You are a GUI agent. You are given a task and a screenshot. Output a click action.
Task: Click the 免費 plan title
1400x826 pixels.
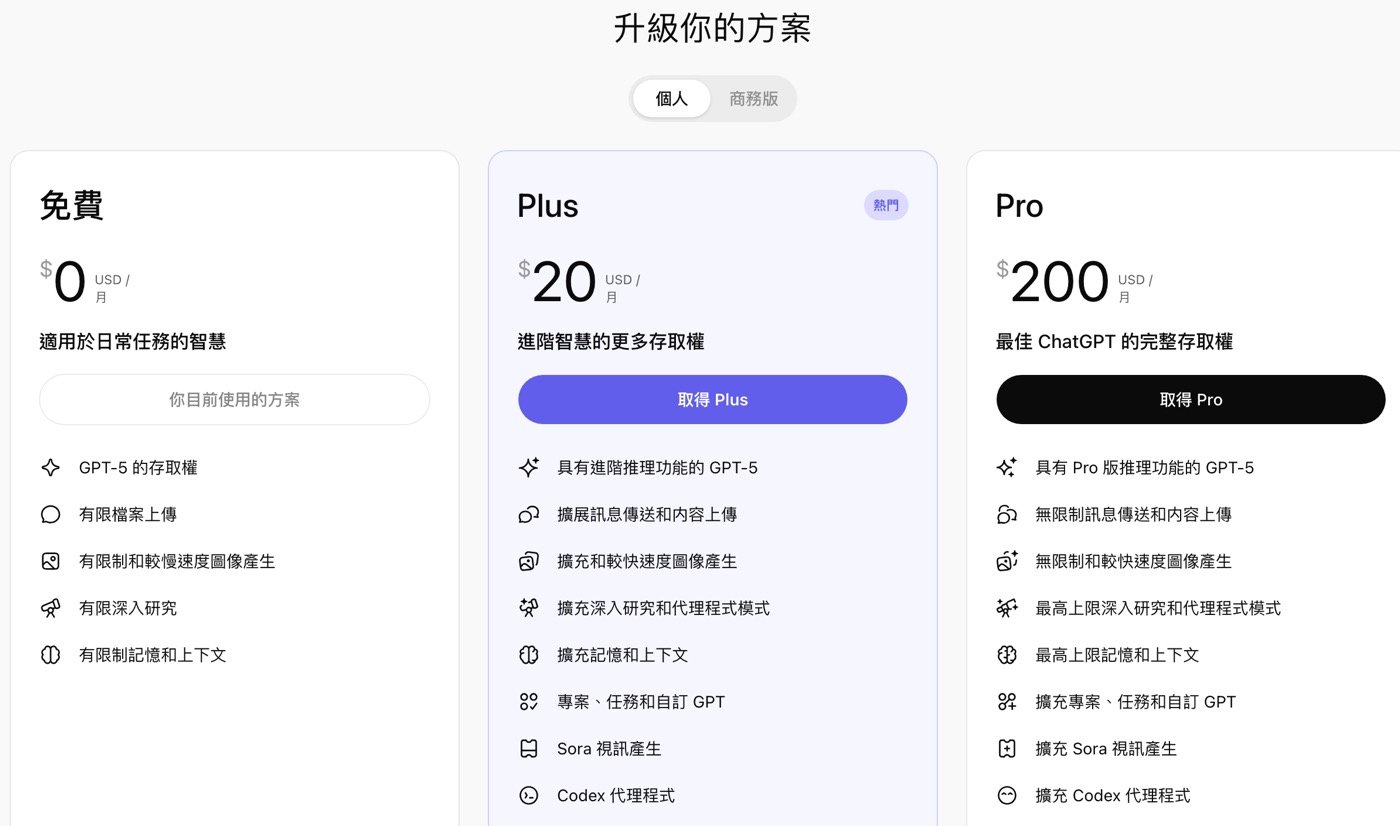tap(72, 205)
